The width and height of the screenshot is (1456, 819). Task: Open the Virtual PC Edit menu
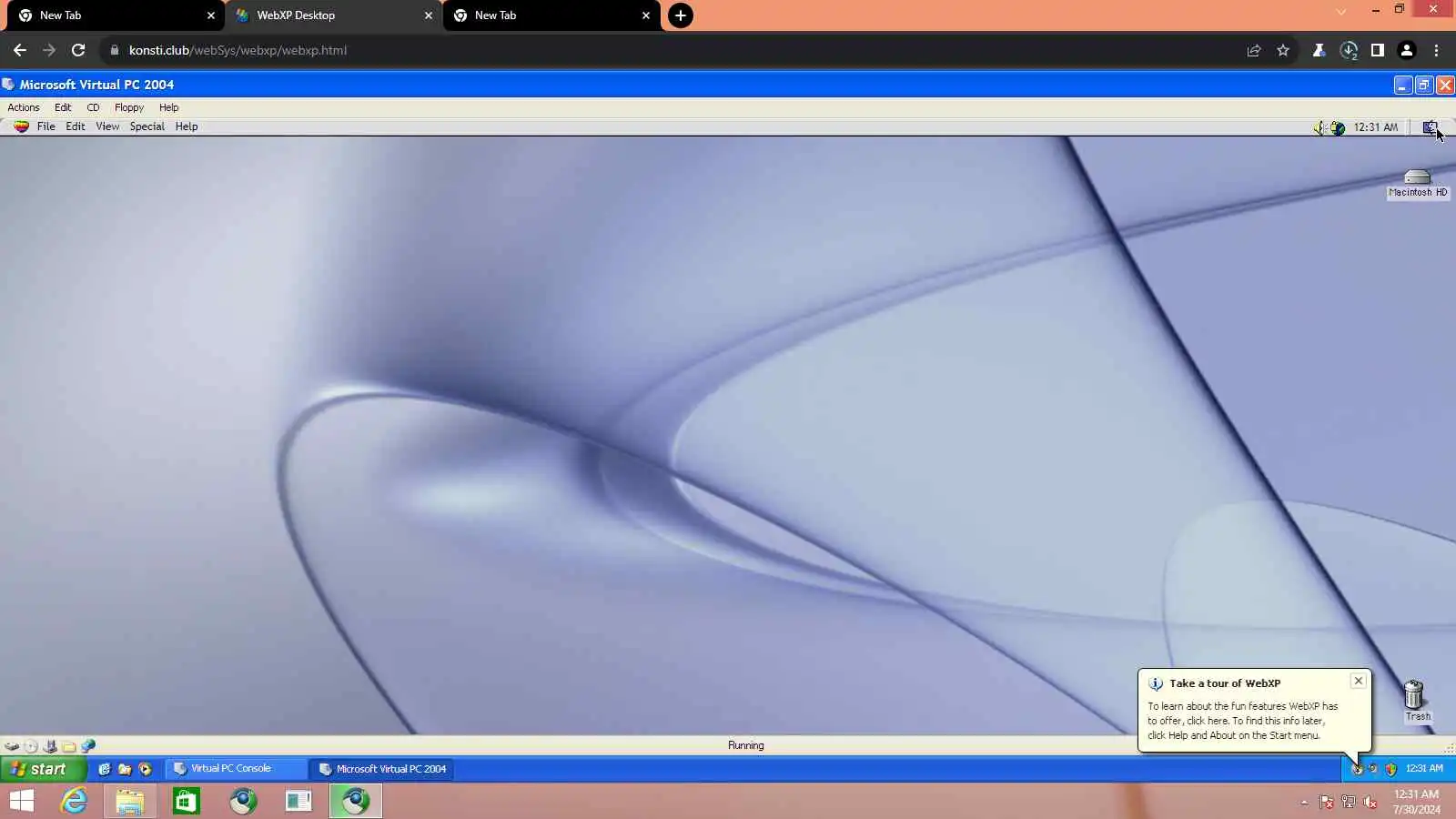pyautogui.click(x=63, y=107)
